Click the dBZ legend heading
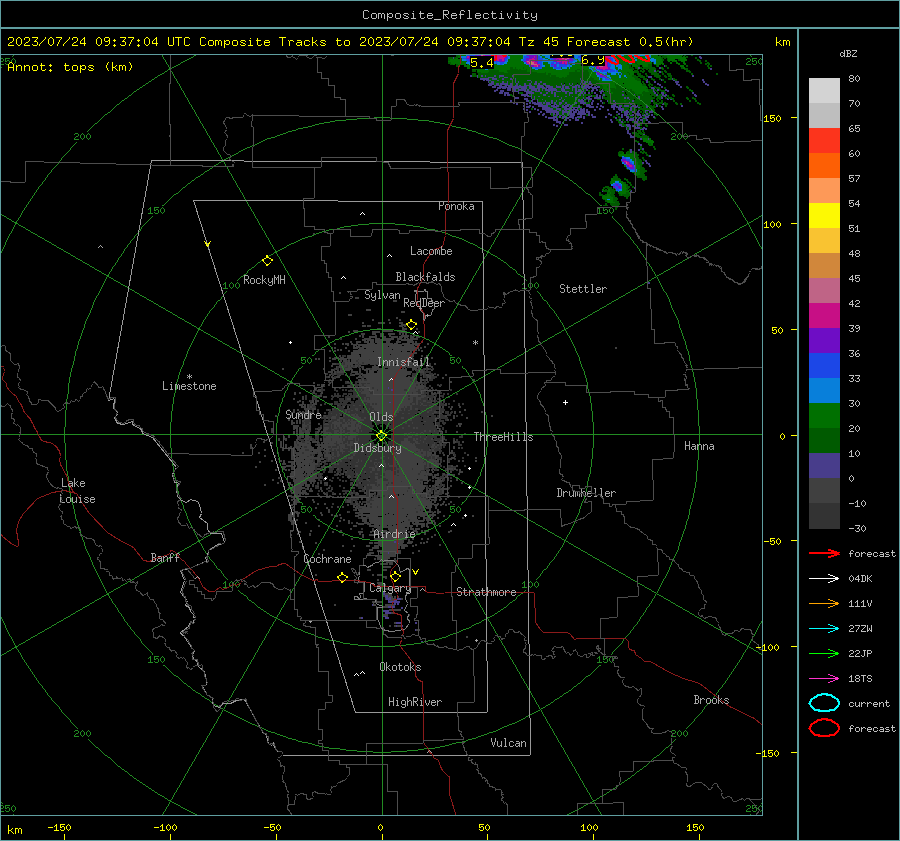Image resolution: width=900 pixels, height=841 pixels. pos(848,54)
